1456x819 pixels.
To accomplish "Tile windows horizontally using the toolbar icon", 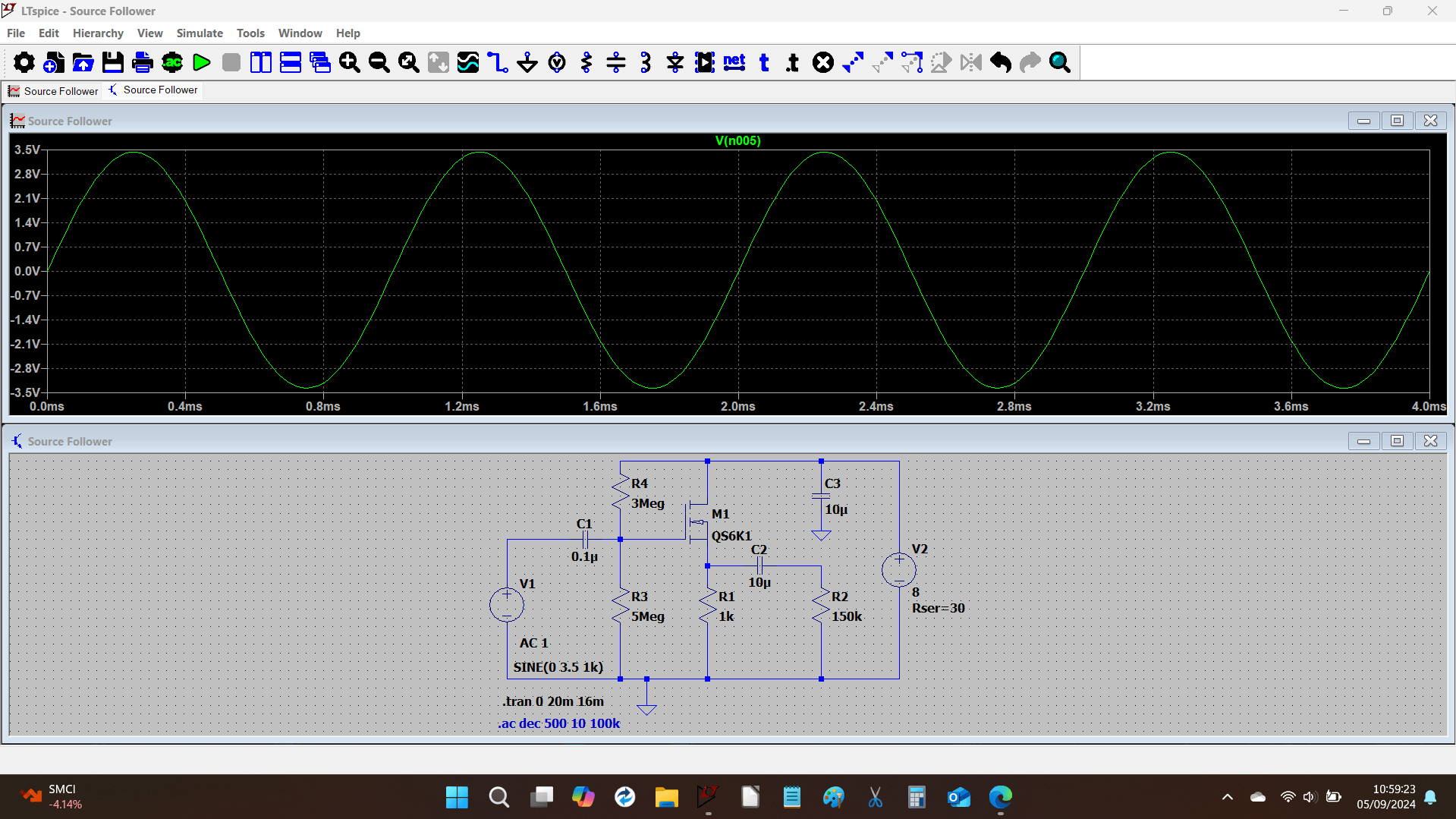I will (x=291, y=62).
